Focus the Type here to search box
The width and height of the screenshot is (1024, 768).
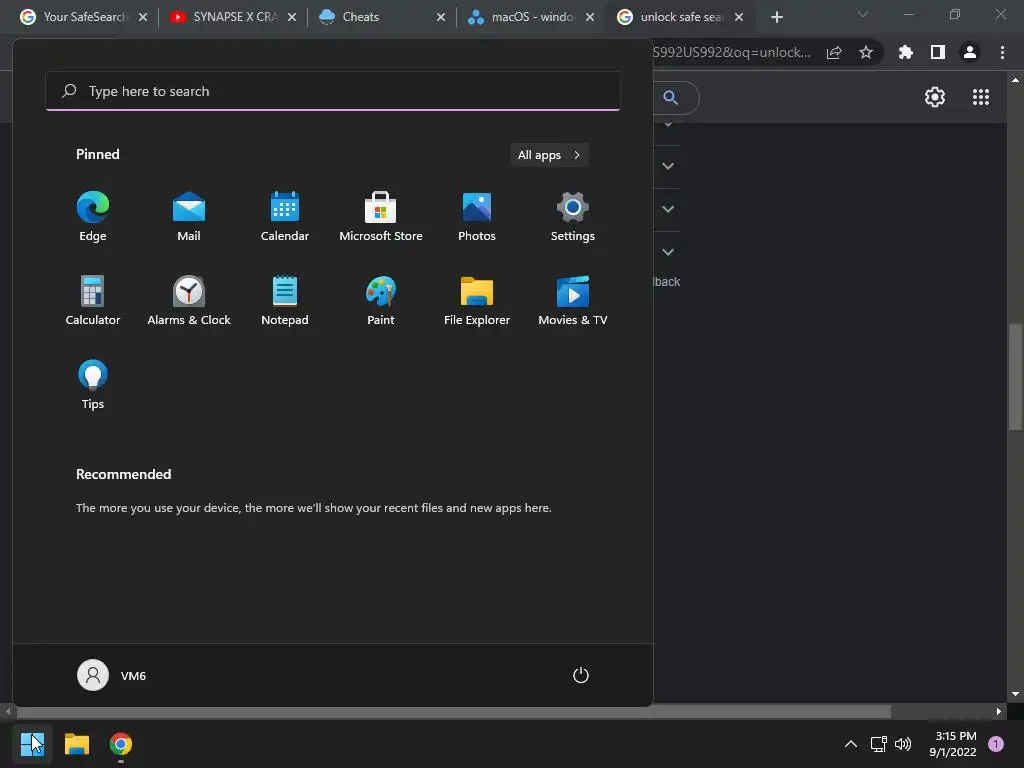click(x=333, y=91)
